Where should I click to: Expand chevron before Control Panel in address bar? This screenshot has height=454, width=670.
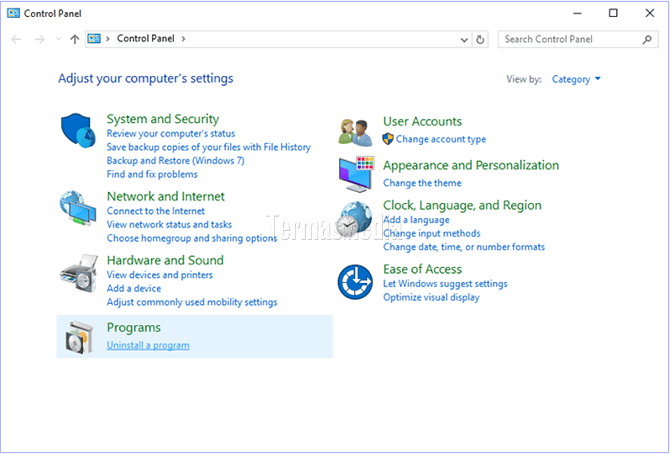point(108,39)
